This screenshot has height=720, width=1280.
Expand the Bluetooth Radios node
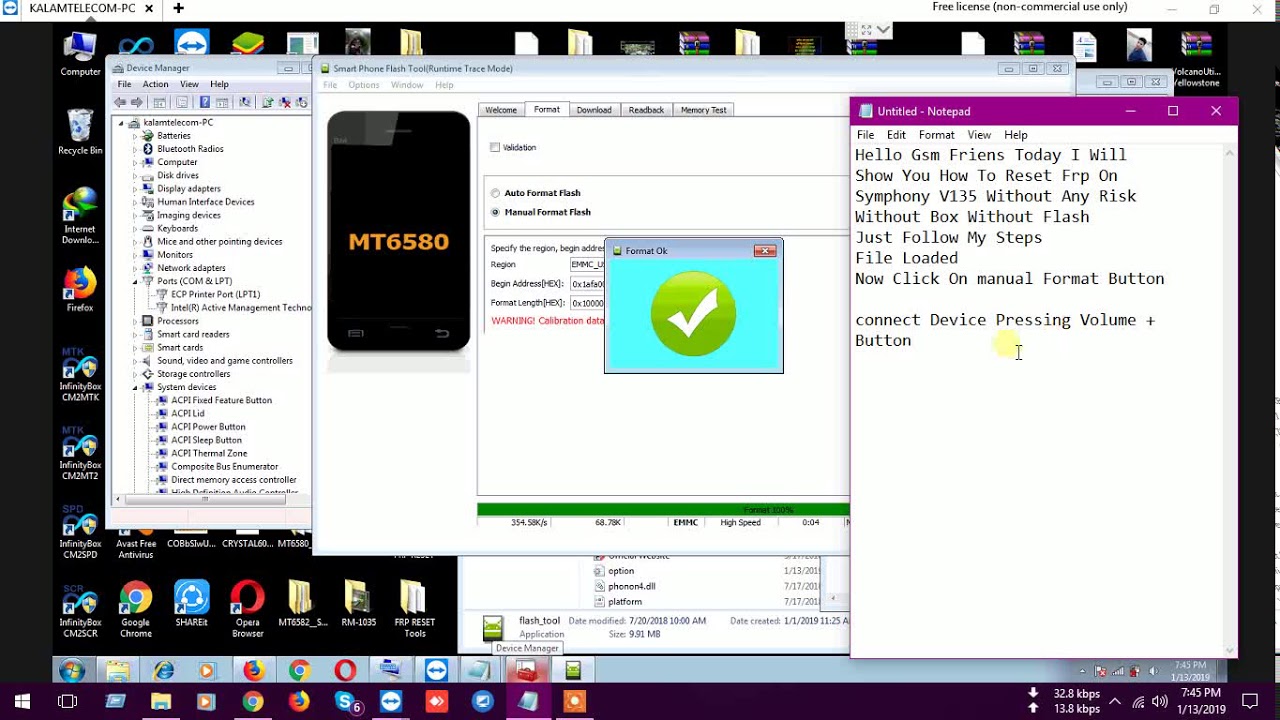pos(135,149)
